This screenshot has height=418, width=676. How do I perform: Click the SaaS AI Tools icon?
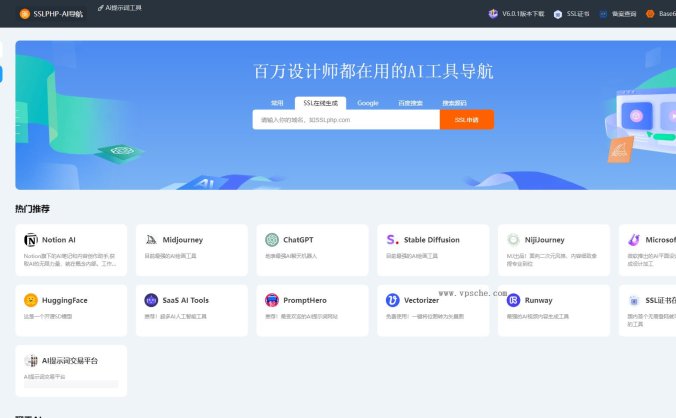[x=151, y=300]
